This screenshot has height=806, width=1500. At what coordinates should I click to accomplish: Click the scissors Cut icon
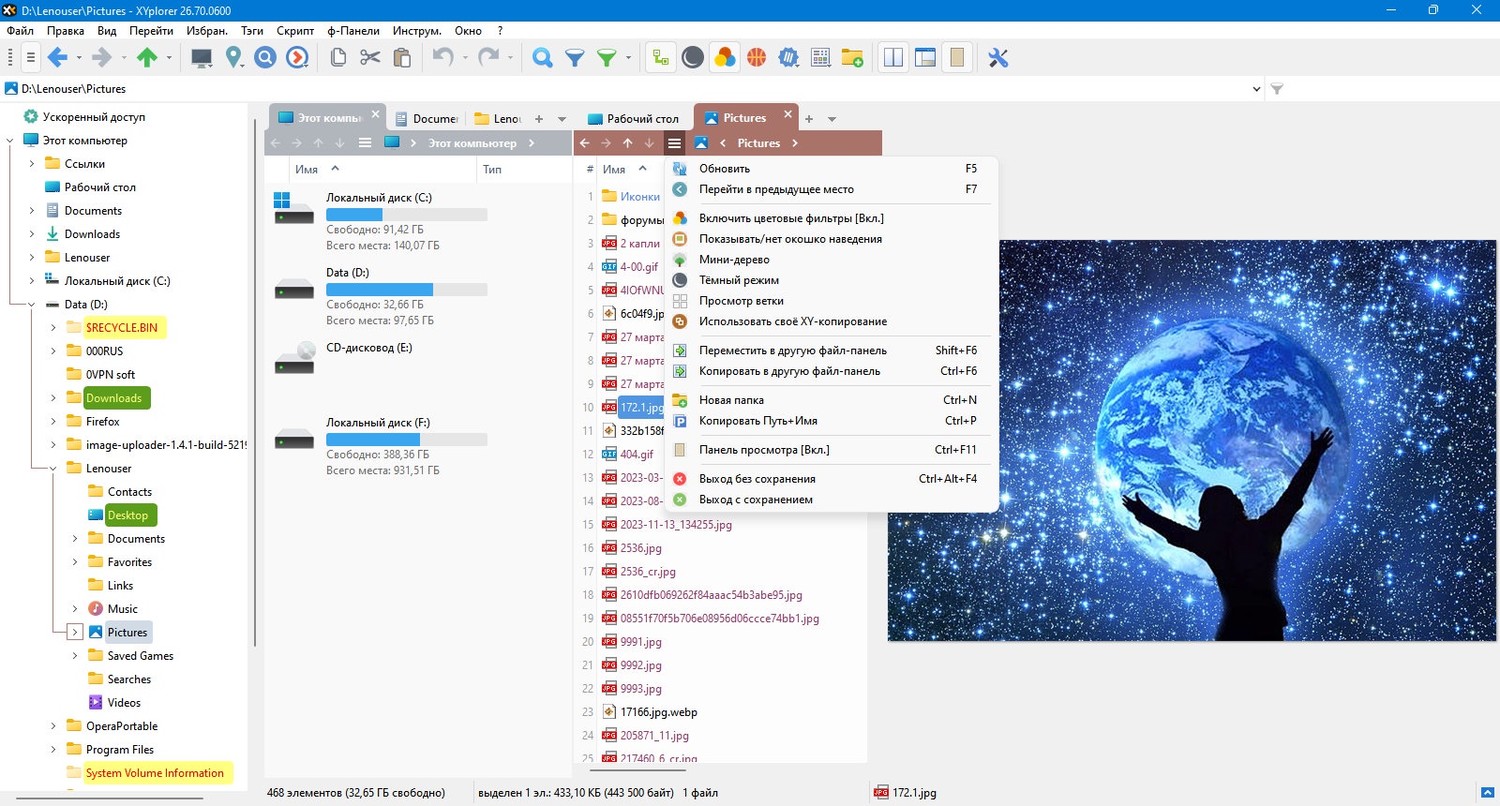click(x=370, y=58)
